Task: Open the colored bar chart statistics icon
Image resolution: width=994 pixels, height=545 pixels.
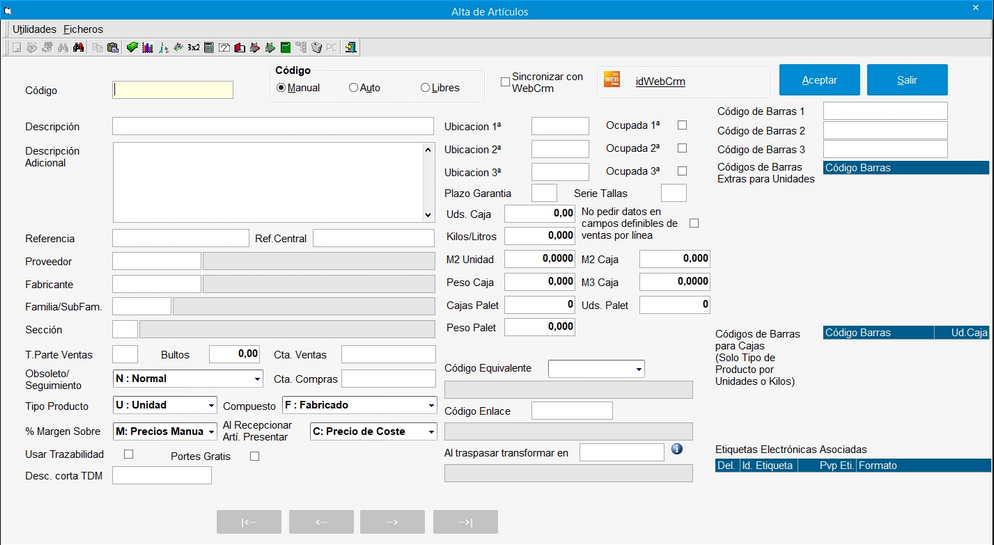Action: tap(148, 48)
